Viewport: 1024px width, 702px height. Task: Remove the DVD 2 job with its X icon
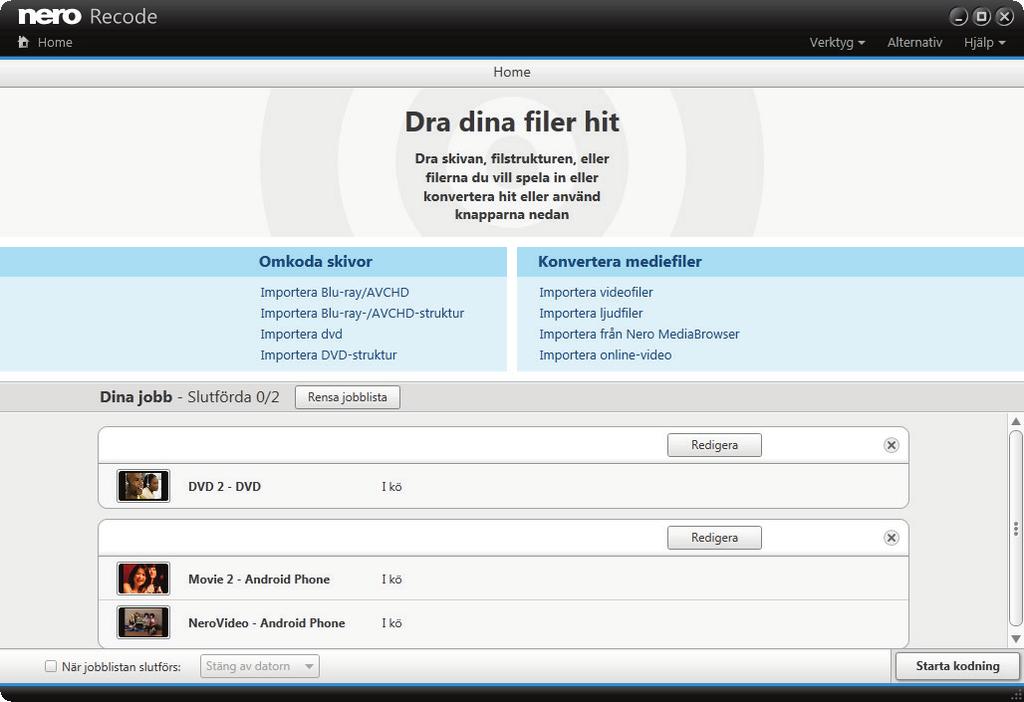click(891, 445)
